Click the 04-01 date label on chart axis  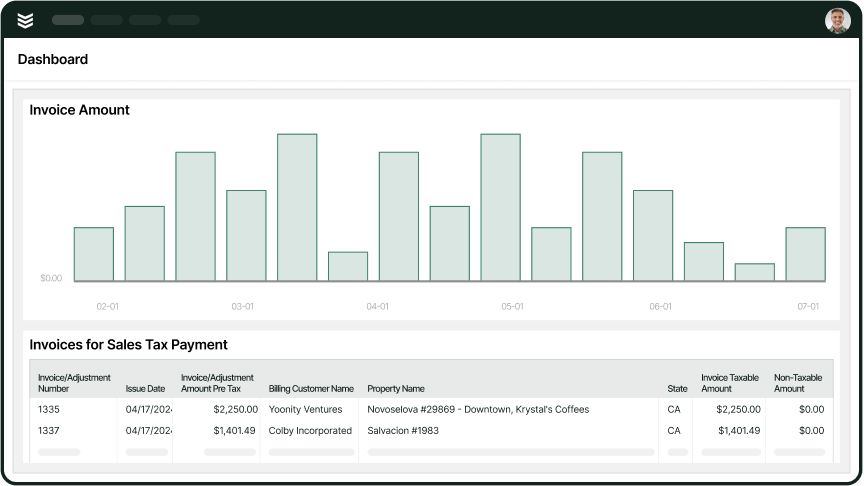tap(377, 306)
